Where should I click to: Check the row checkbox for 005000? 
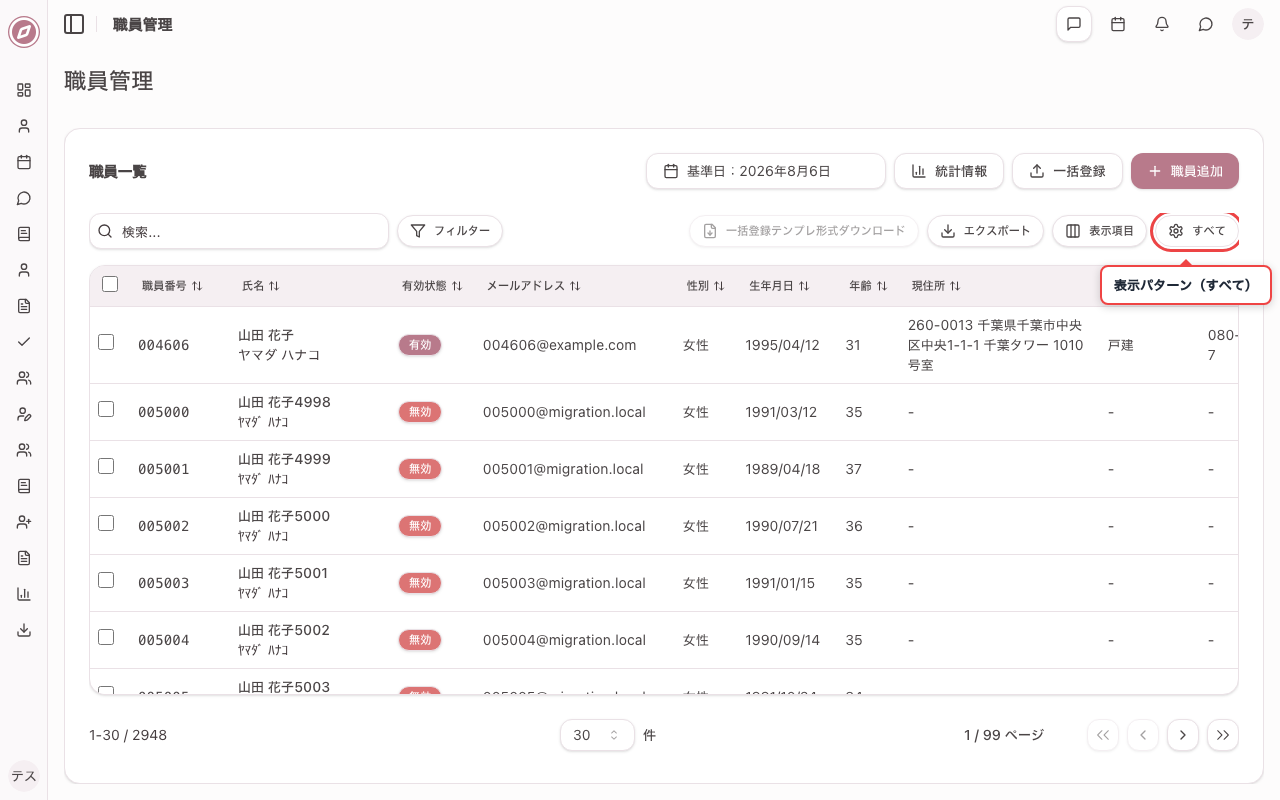106,409
